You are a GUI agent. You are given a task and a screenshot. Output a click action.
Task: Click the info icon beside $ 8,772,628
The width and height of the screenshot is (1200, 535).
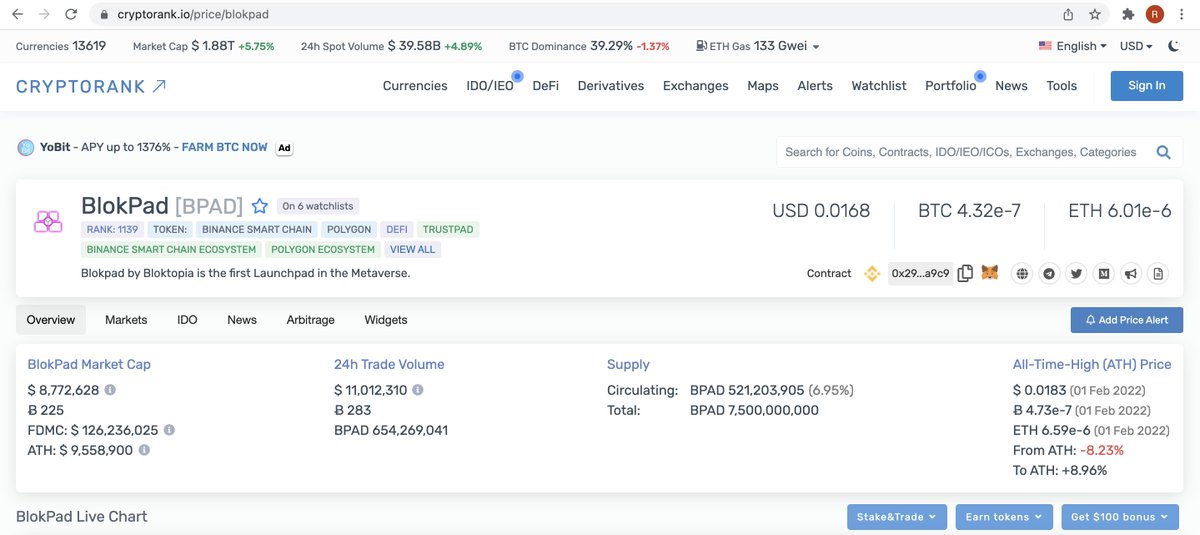coord(110,390)
